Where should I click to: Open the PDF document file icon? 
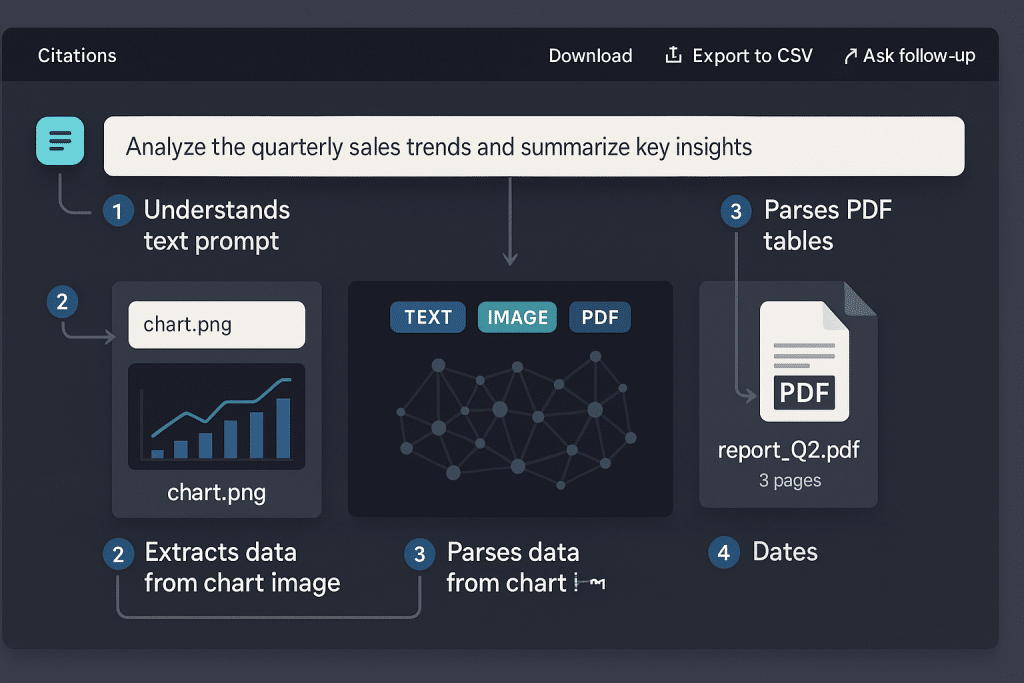coord(803,362)
